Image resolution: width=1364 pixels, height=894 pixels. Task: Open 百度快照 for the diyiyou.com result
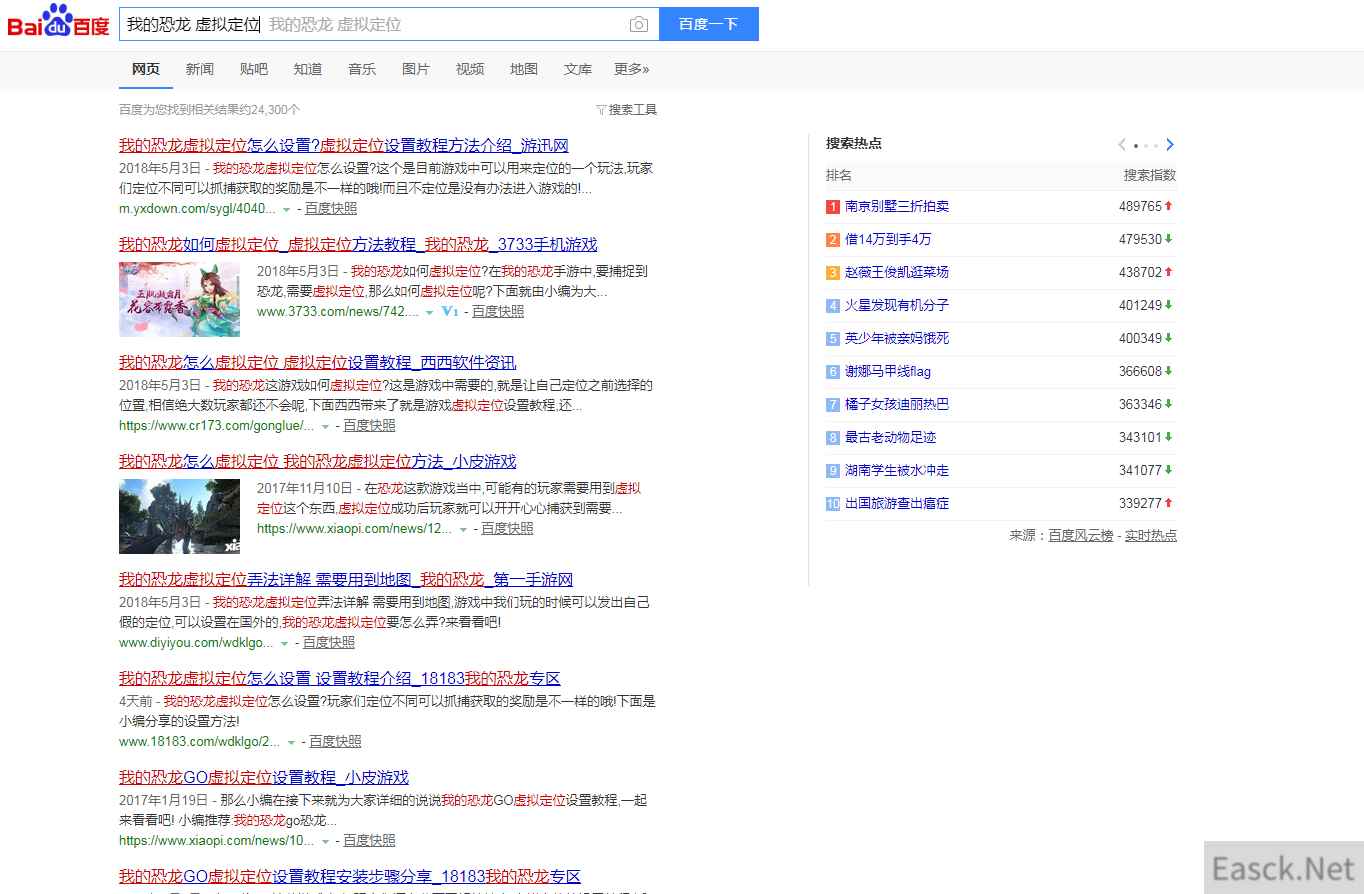click(328, 643)
